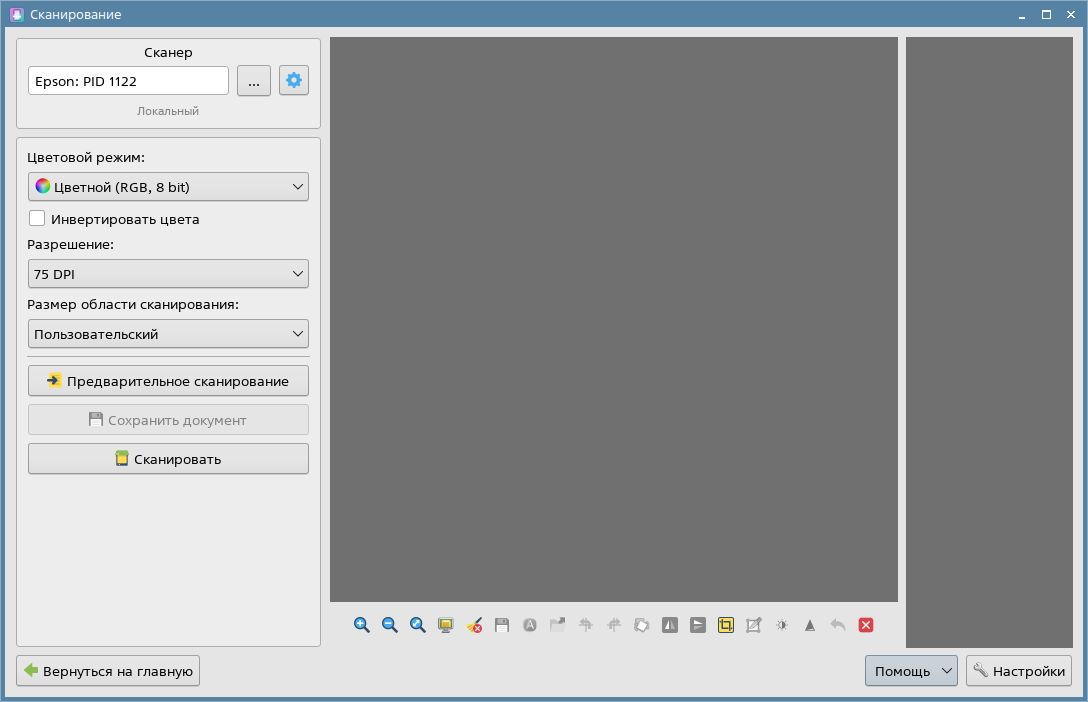This screenshot has width=1088, height=702.
Task: Enable the Инвертировать цвета checkbox
Action: pyautogui.click(x=37, y=219)
